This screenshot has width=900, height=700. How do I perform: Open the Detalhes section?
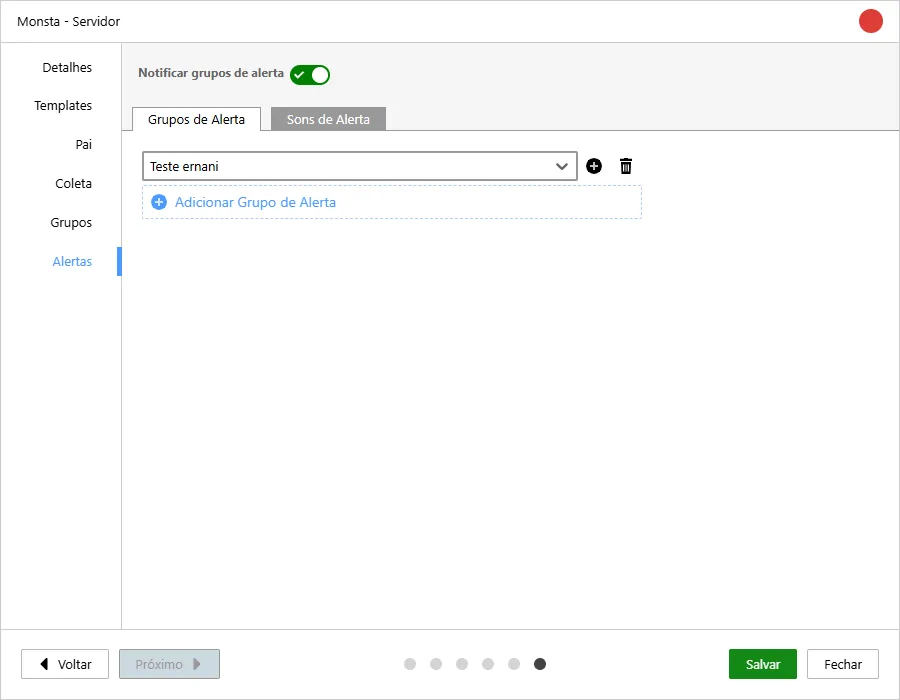pos(67,68)
